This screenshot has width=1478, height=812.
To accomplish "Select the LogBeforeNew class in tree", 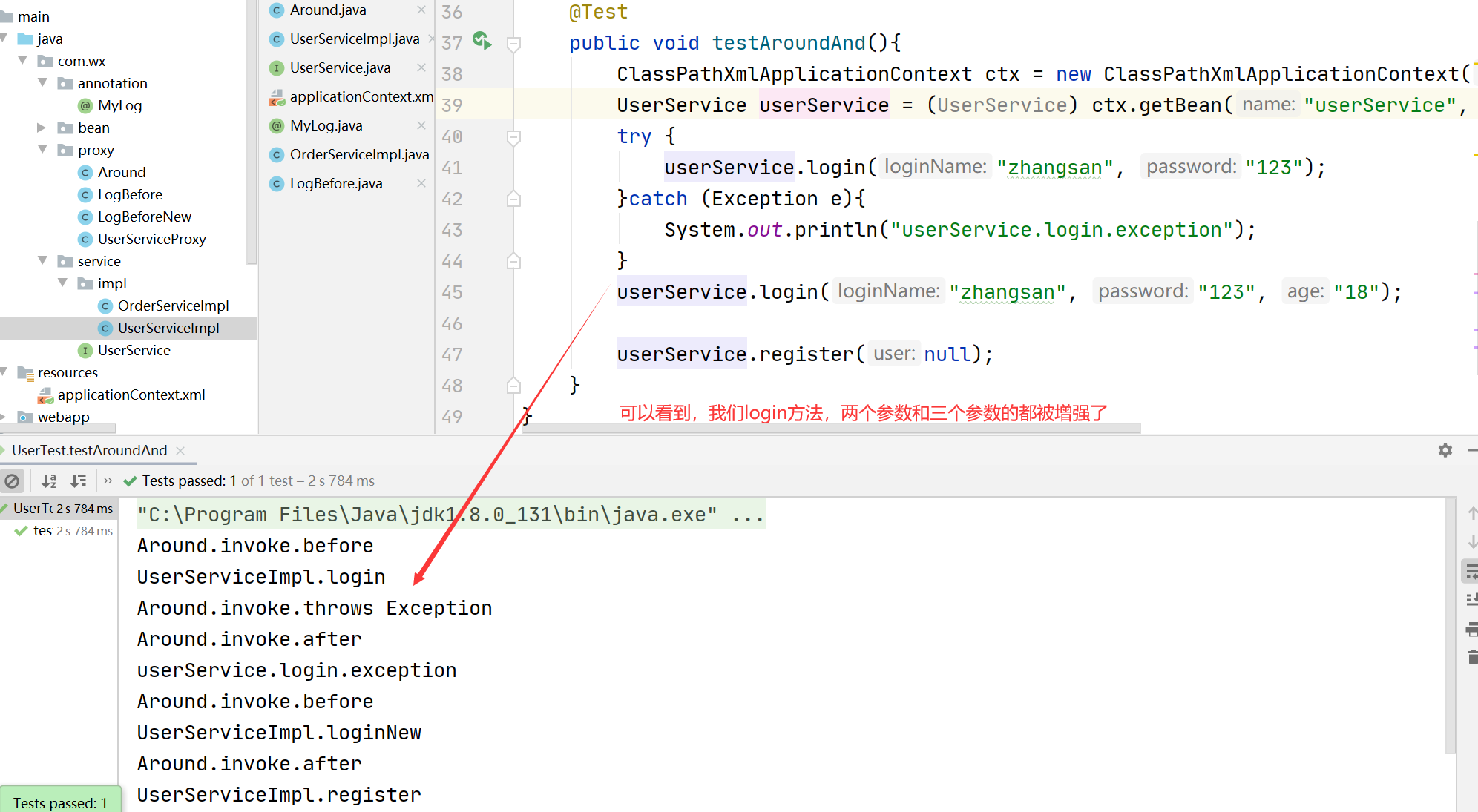I will (x=144, y=217).
